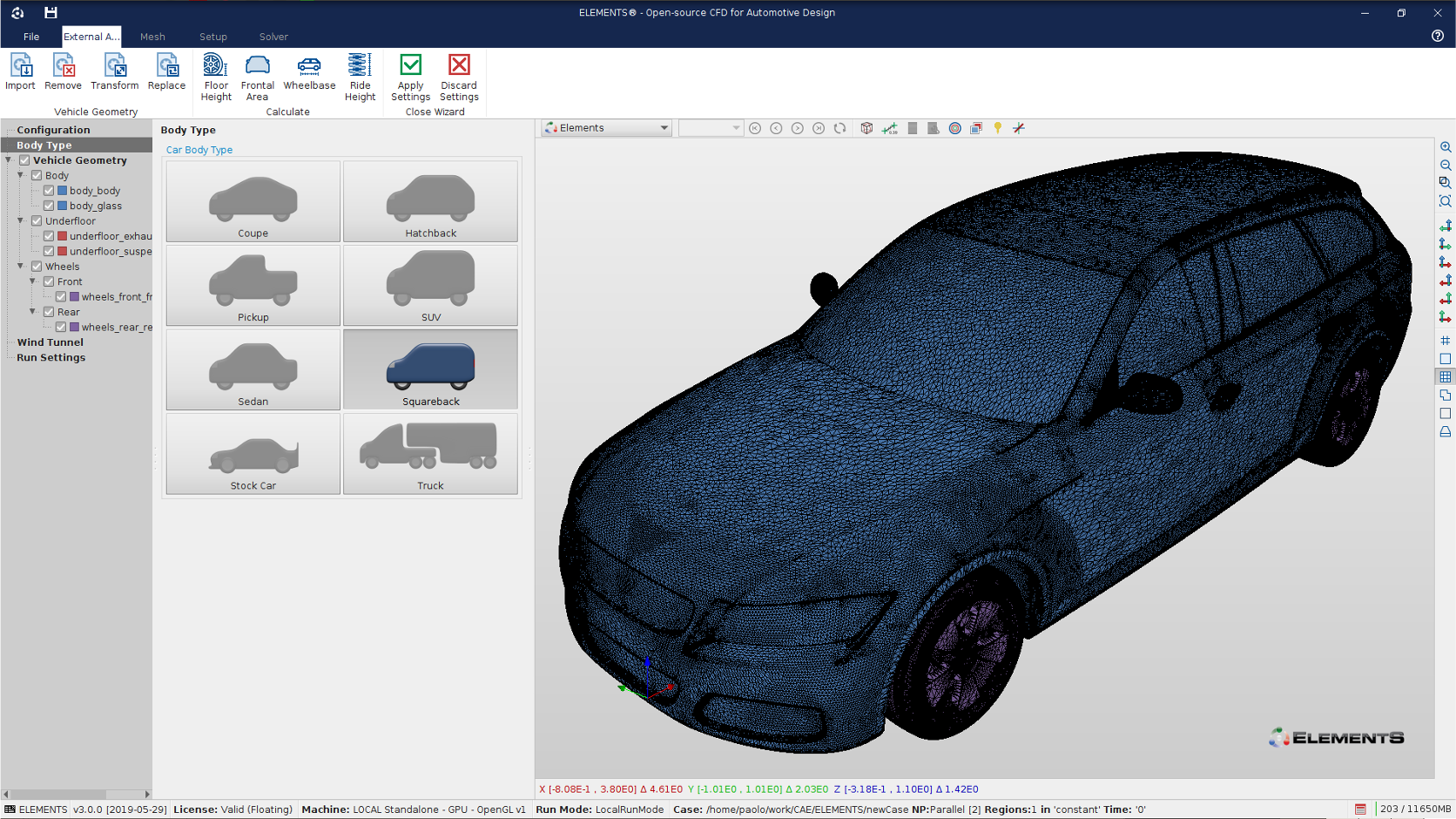This screenshot has width=1456, height=819.
Task: Open the Mesh tab
Action: [152, 37]
